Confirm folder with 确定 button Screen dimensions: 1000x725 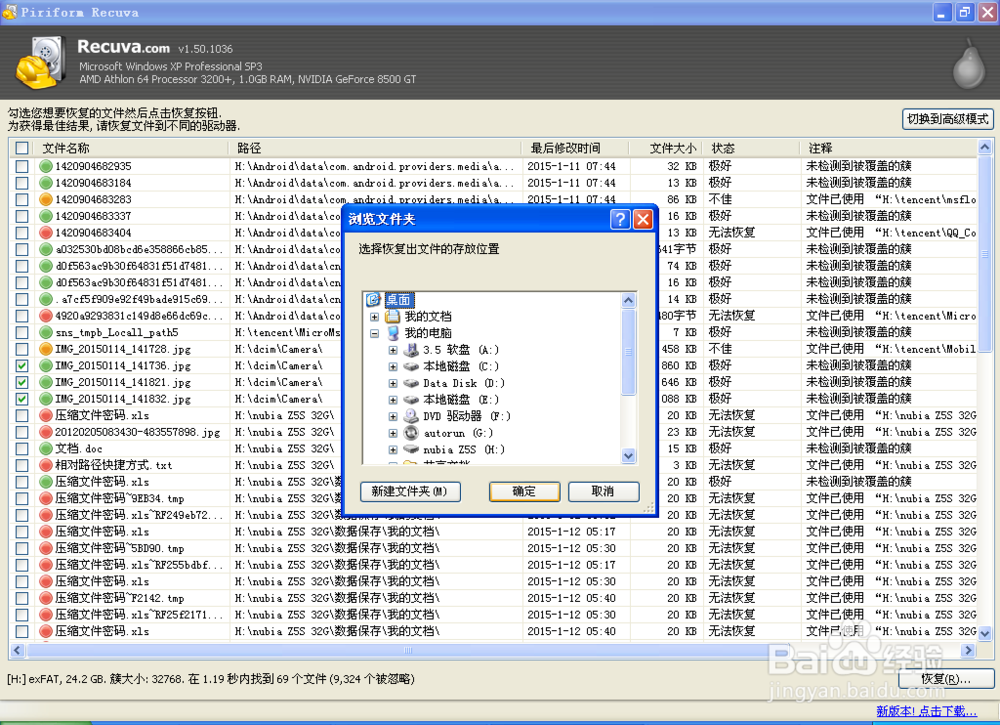(x=524, y=492)
